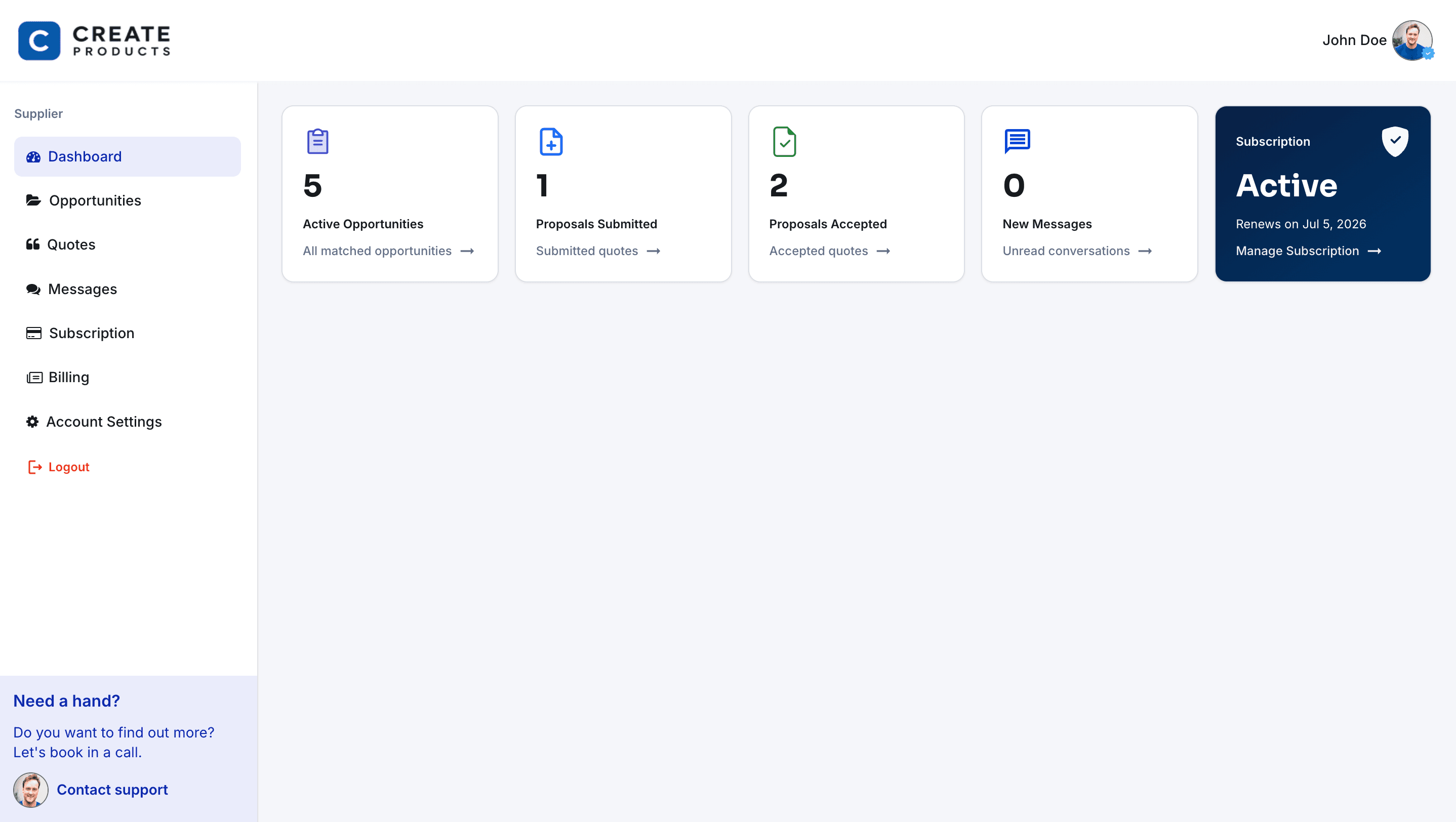1456x822 pixels.
Task: Click the Quotes quotation-mark icon
Action: pyautogui.click(x=33, y=244)
